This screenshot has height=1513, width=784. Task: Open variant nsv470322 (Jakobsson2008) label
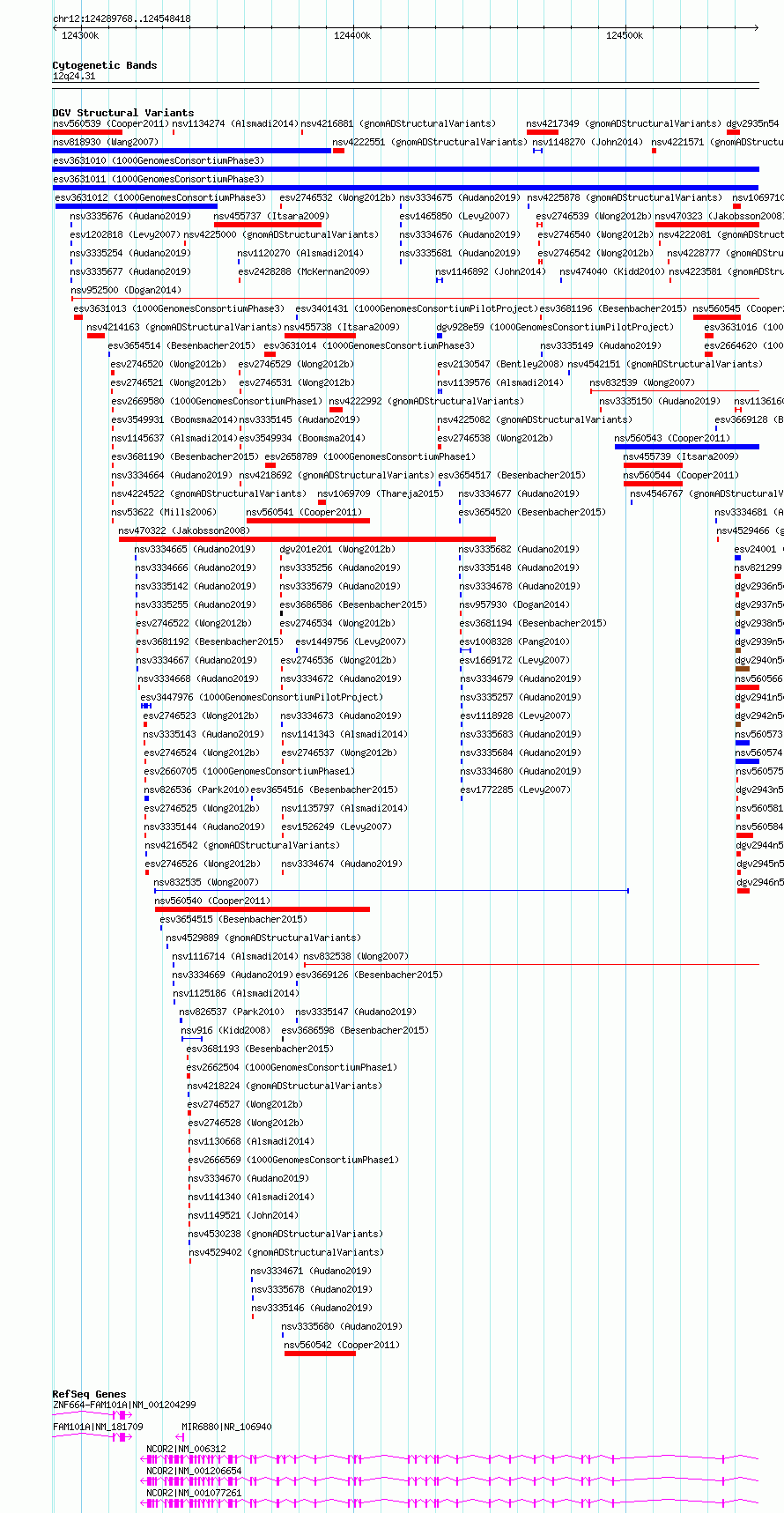pos(184,531)
